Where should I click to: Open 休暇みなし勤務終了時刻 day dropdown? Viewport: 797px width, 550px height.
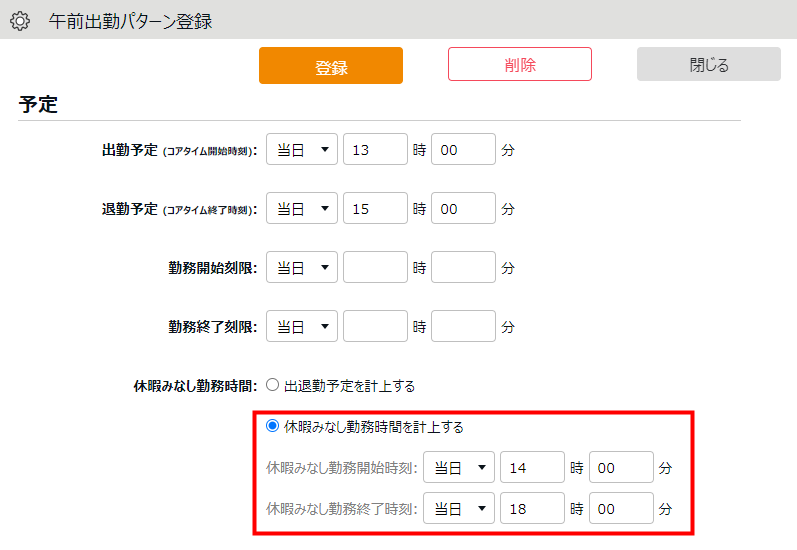click(459, 508)
